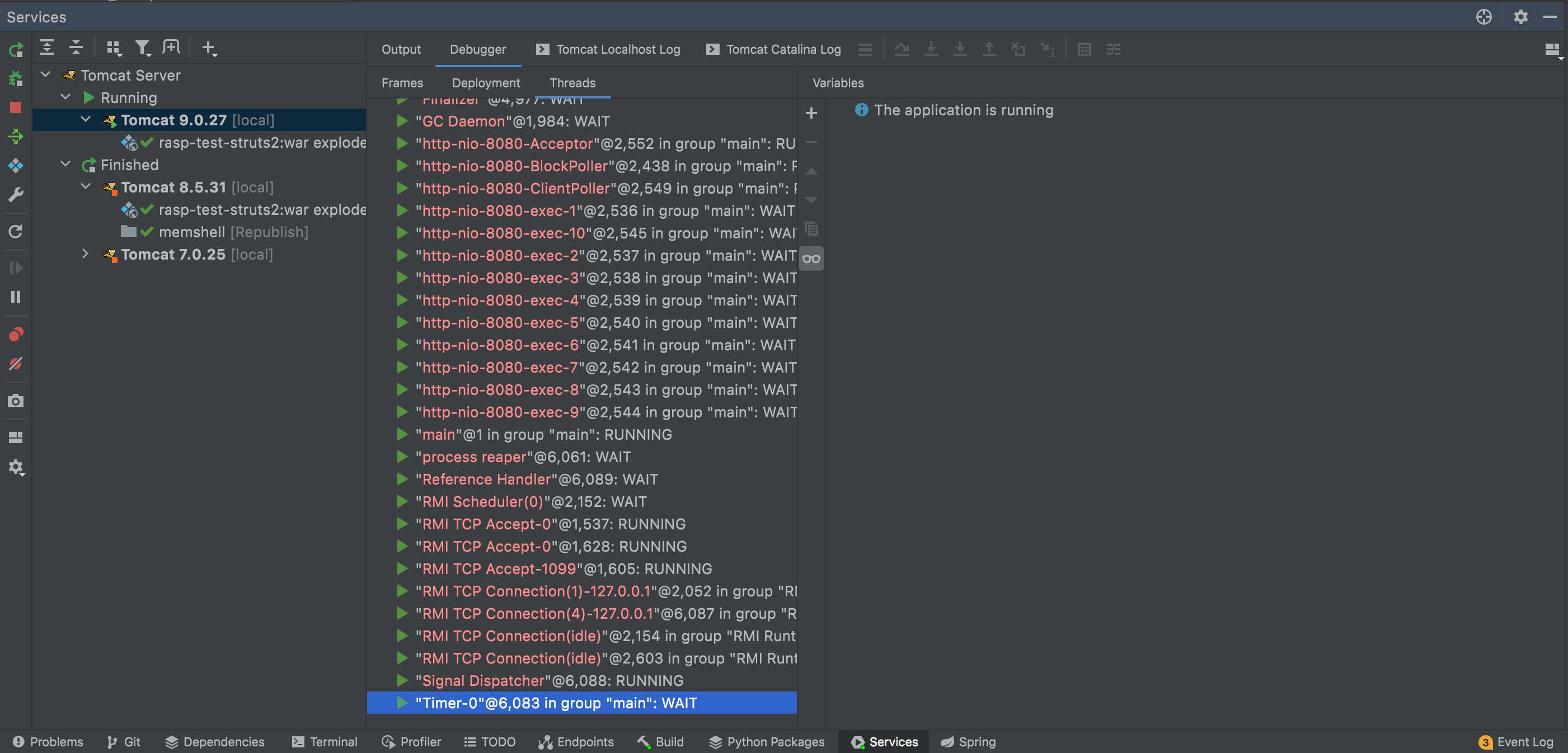The image size is (1568, 753).
Task: Open the Problems tool window
Action: (x=48, y=741)
